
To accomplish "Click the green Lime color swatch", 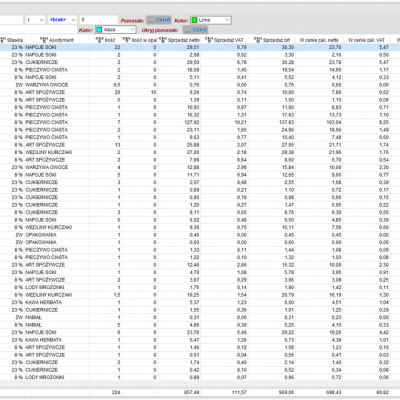I will tap(195, 20).
